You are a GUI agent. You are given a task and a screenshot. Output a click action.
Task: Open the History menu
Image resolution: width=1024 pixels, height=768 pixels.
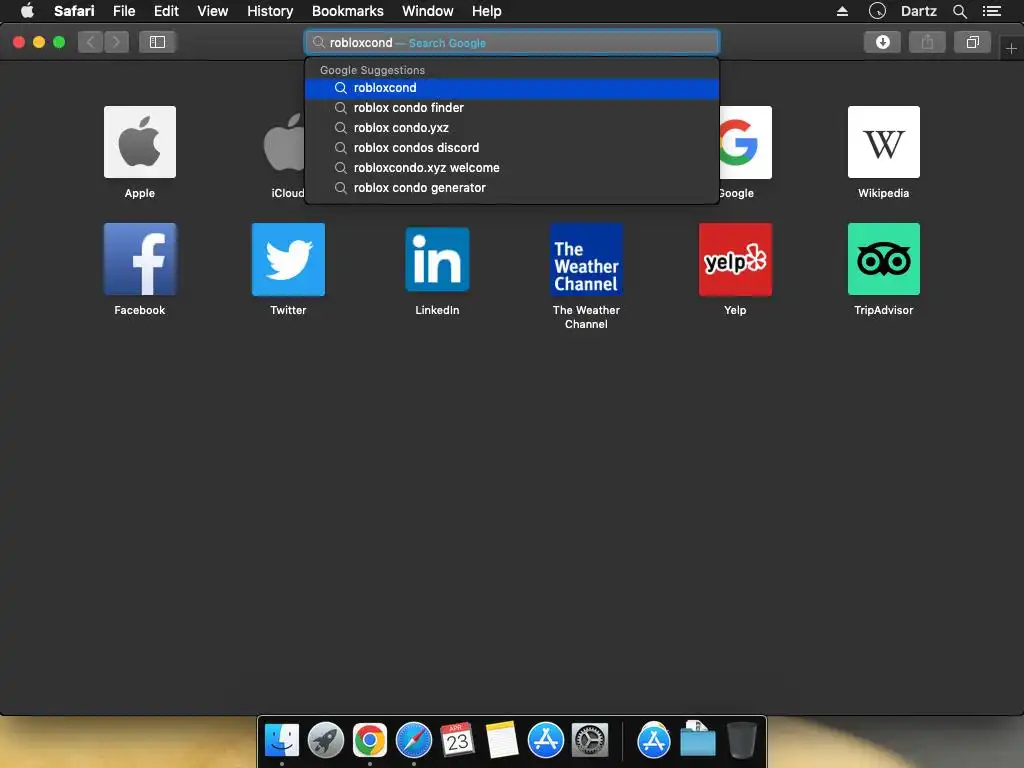270,10
